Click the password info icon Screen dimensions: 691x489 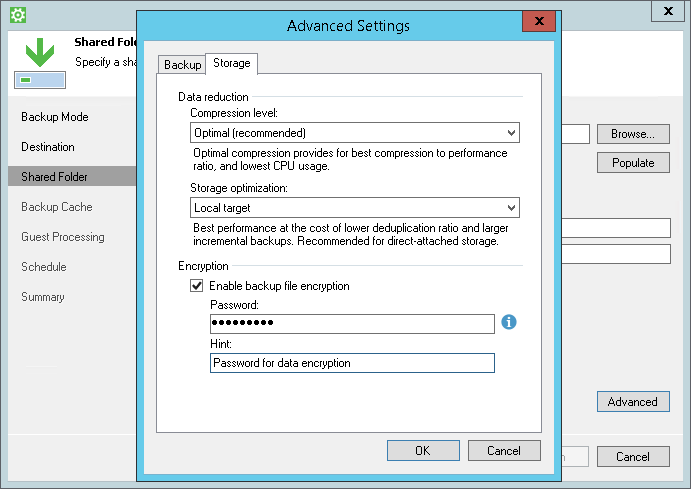pyautogui.click(x=509, y=322)
